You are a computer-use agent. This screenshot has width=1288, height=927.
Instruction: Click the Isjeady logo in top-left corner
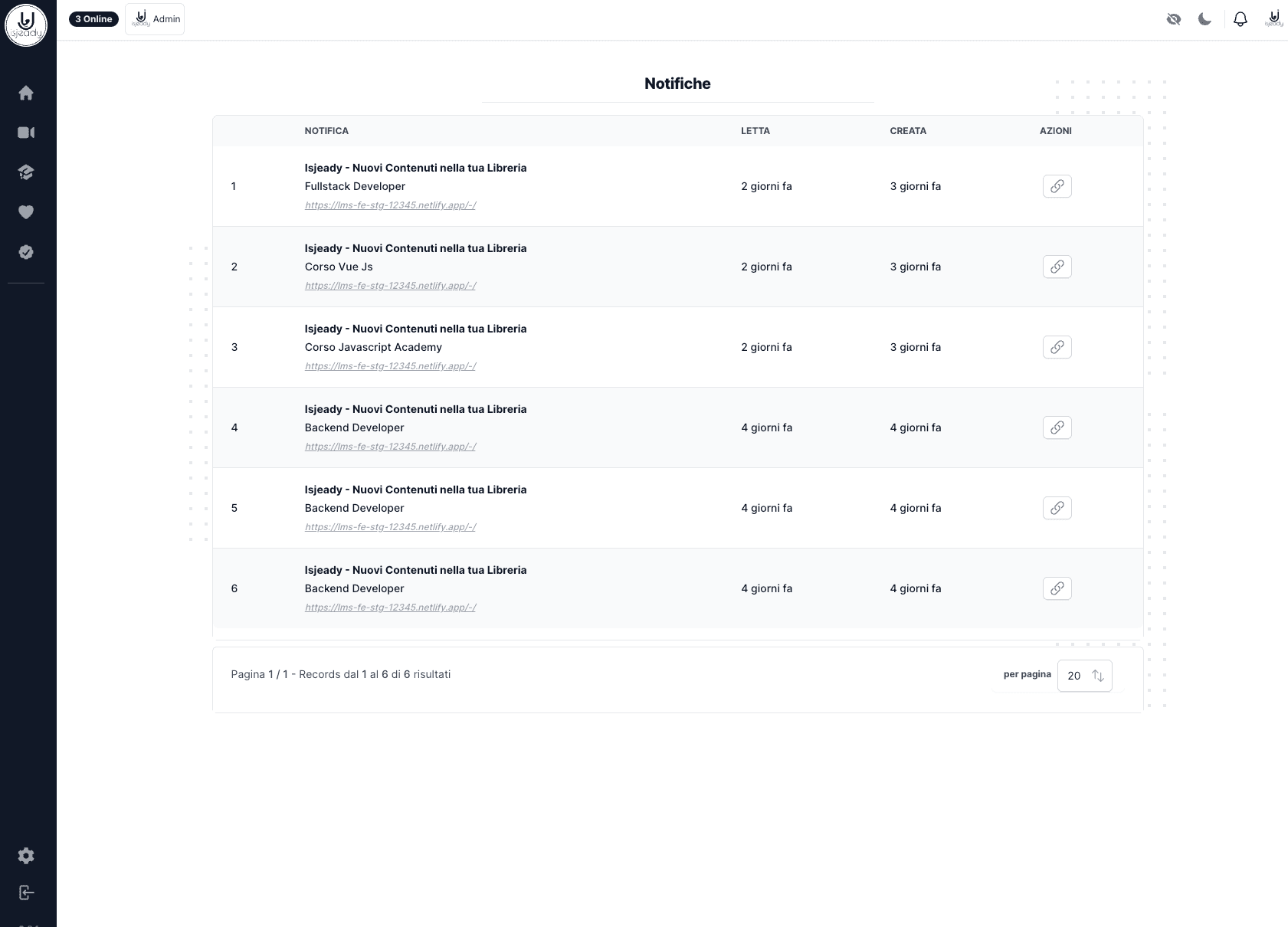tap(26, 25)
